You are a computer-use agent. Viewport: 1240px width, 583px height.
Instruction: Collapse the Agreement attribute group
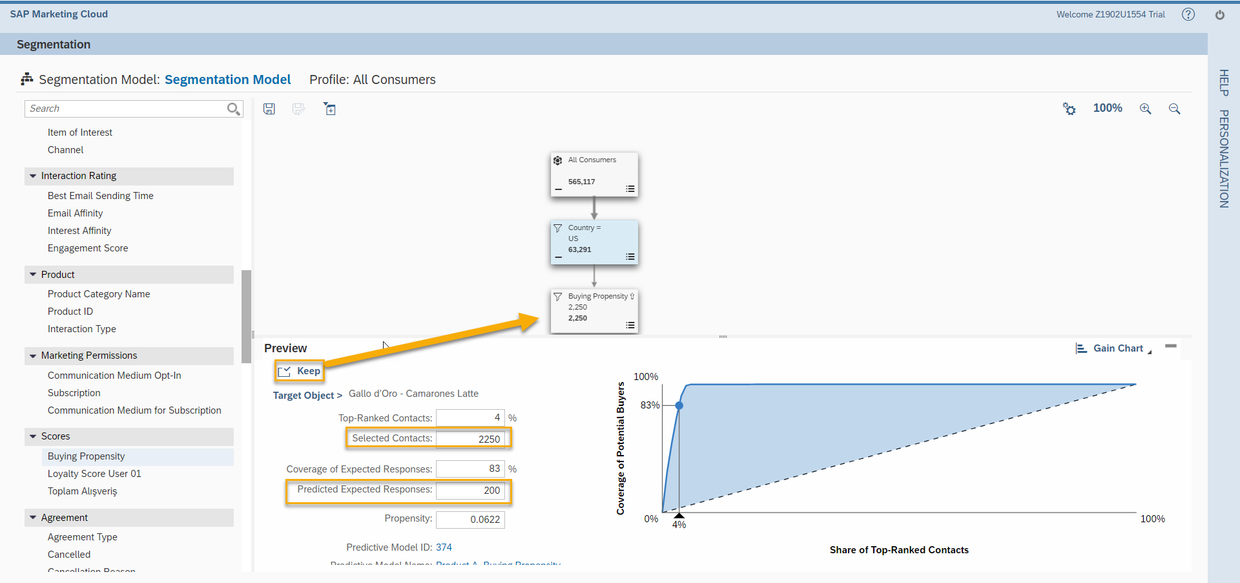(33, 518)
